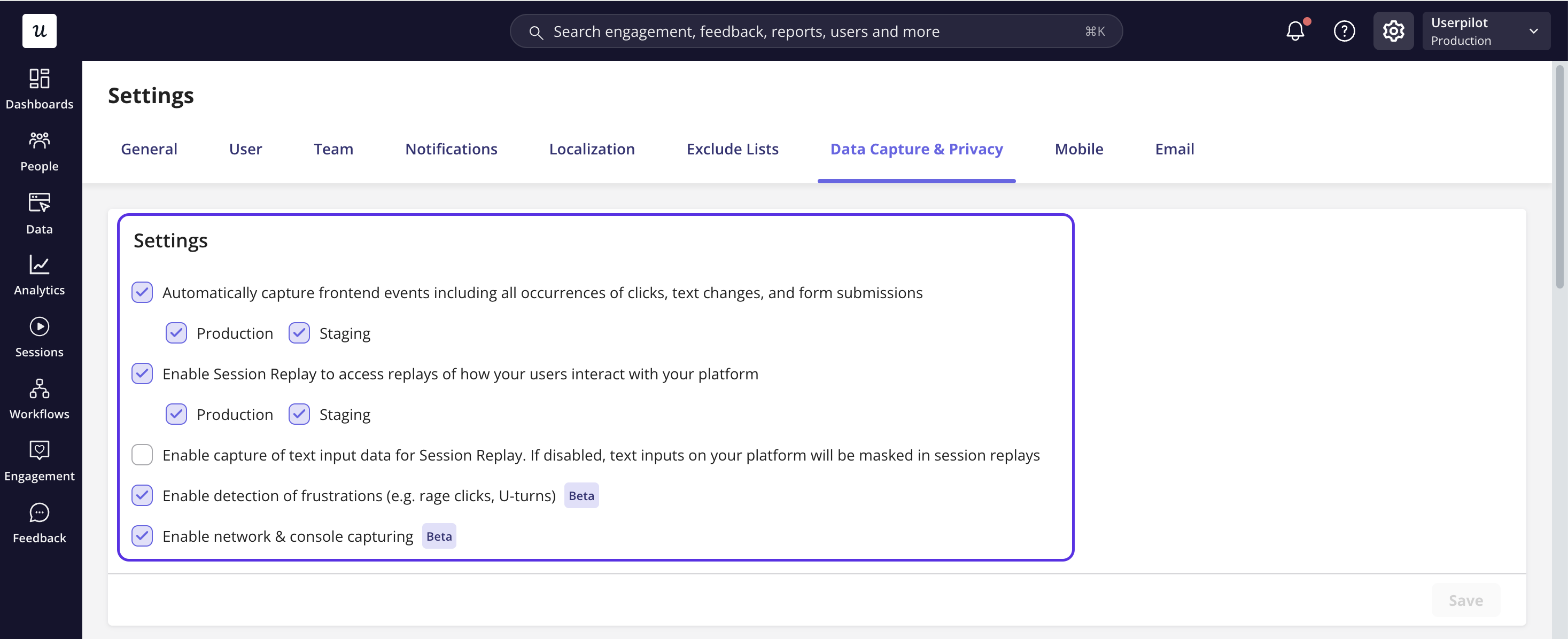The height and width of the screenshot is (639, 1568).
Task: Click the Save button
Action: [x=1465, y=600]
